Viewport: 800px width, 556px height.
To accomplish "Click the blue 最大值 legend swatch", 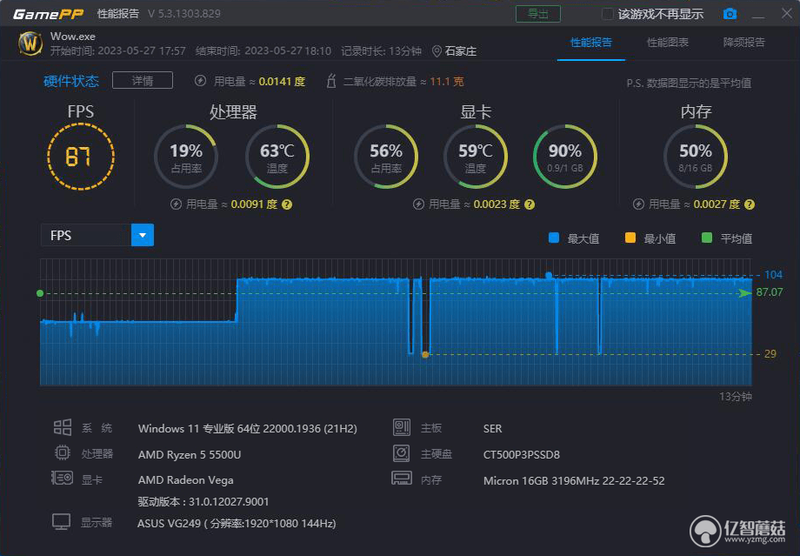I will point(554,238).
